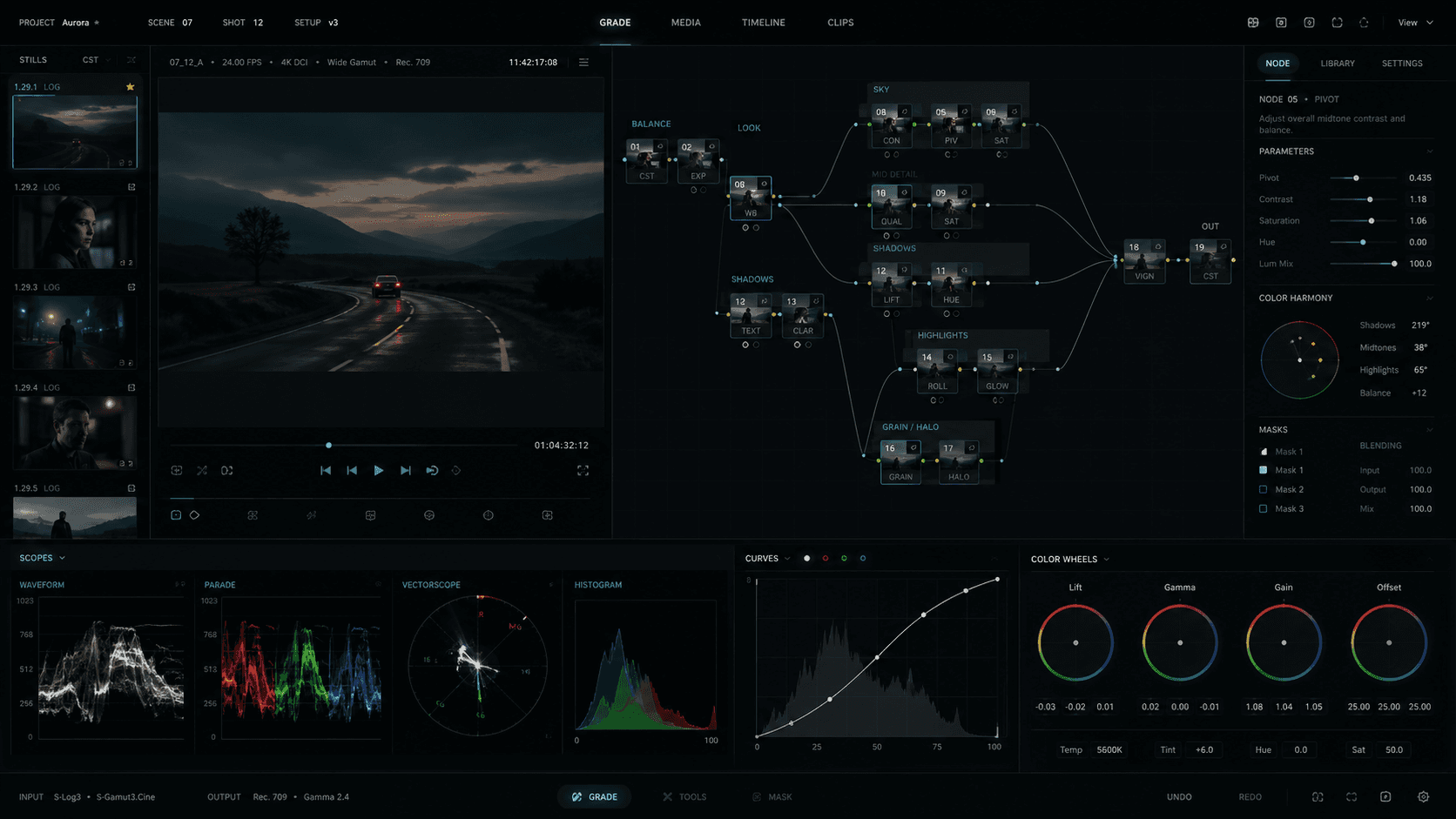Click the Pivot slider handle
This screenshot has width=1456, height=819.
click(1356, 178)
